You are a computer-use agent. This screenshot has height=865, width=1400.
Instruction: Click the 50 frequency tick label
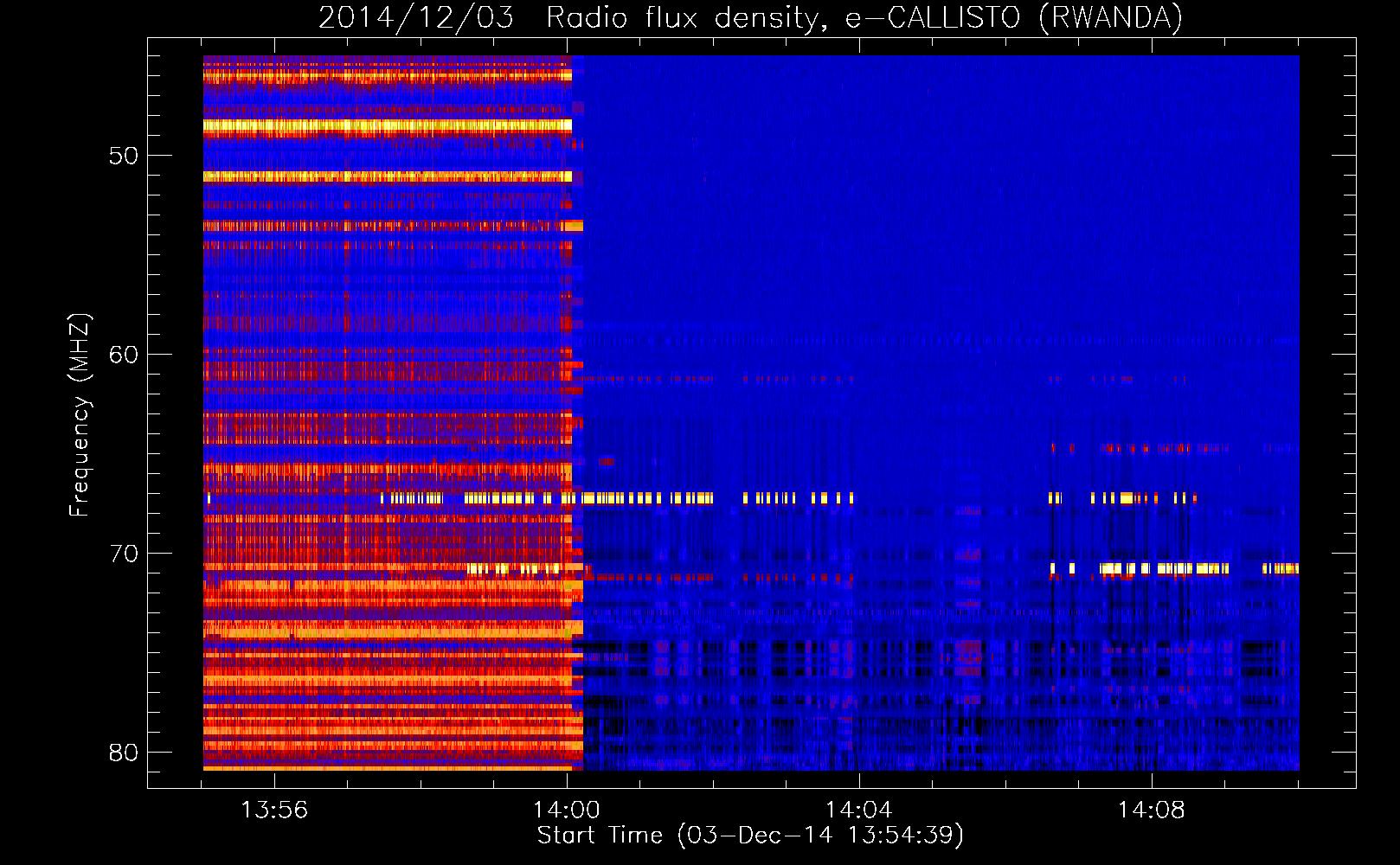(x=124, y=156)
